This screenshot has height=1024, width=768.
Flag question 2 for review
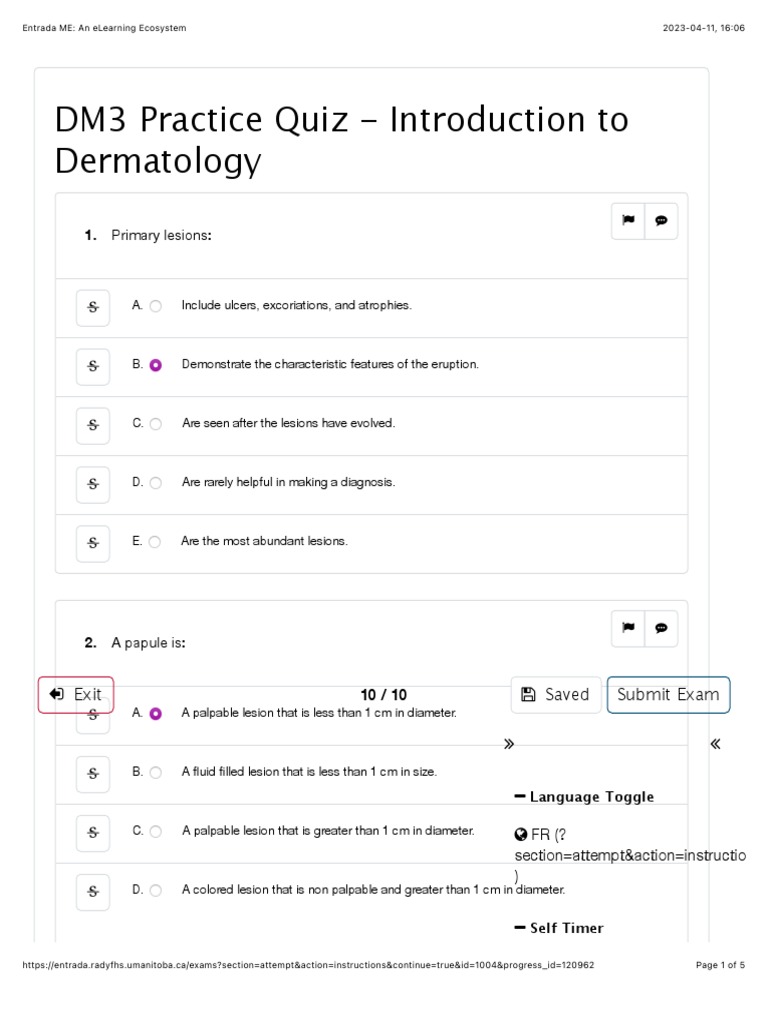pos(628,628)
